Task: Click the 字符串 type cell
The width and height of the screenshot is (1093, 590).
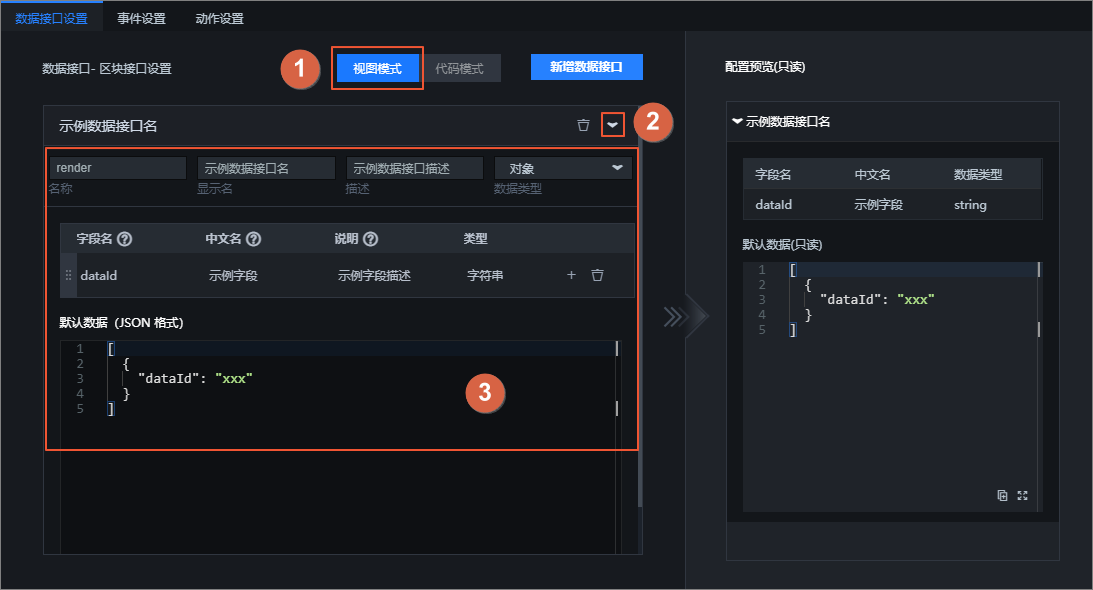Action: 485,275
